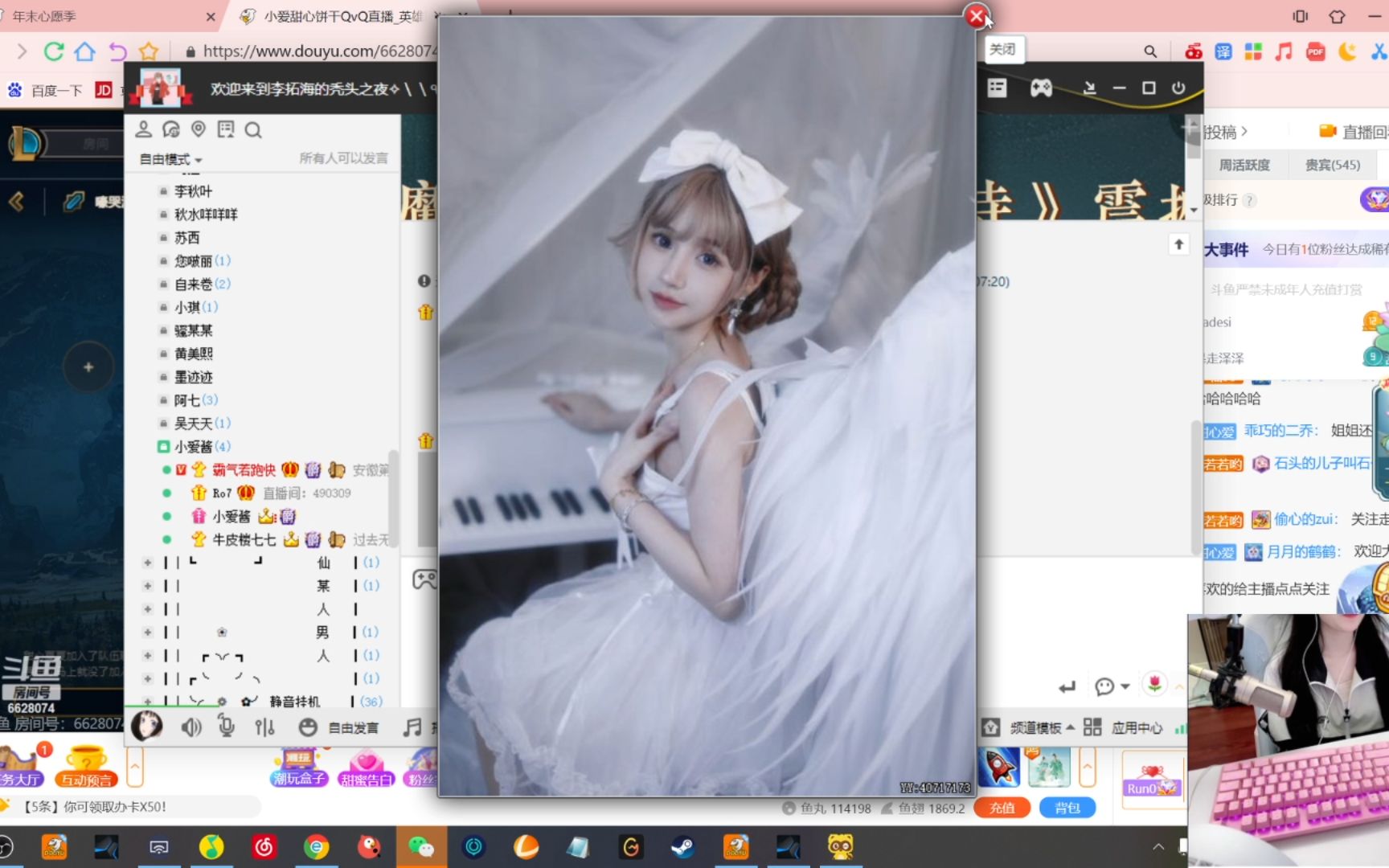Open the search magnifier in YY channel panel
Screen dimensions: 1389x868
tap(253, 129)
